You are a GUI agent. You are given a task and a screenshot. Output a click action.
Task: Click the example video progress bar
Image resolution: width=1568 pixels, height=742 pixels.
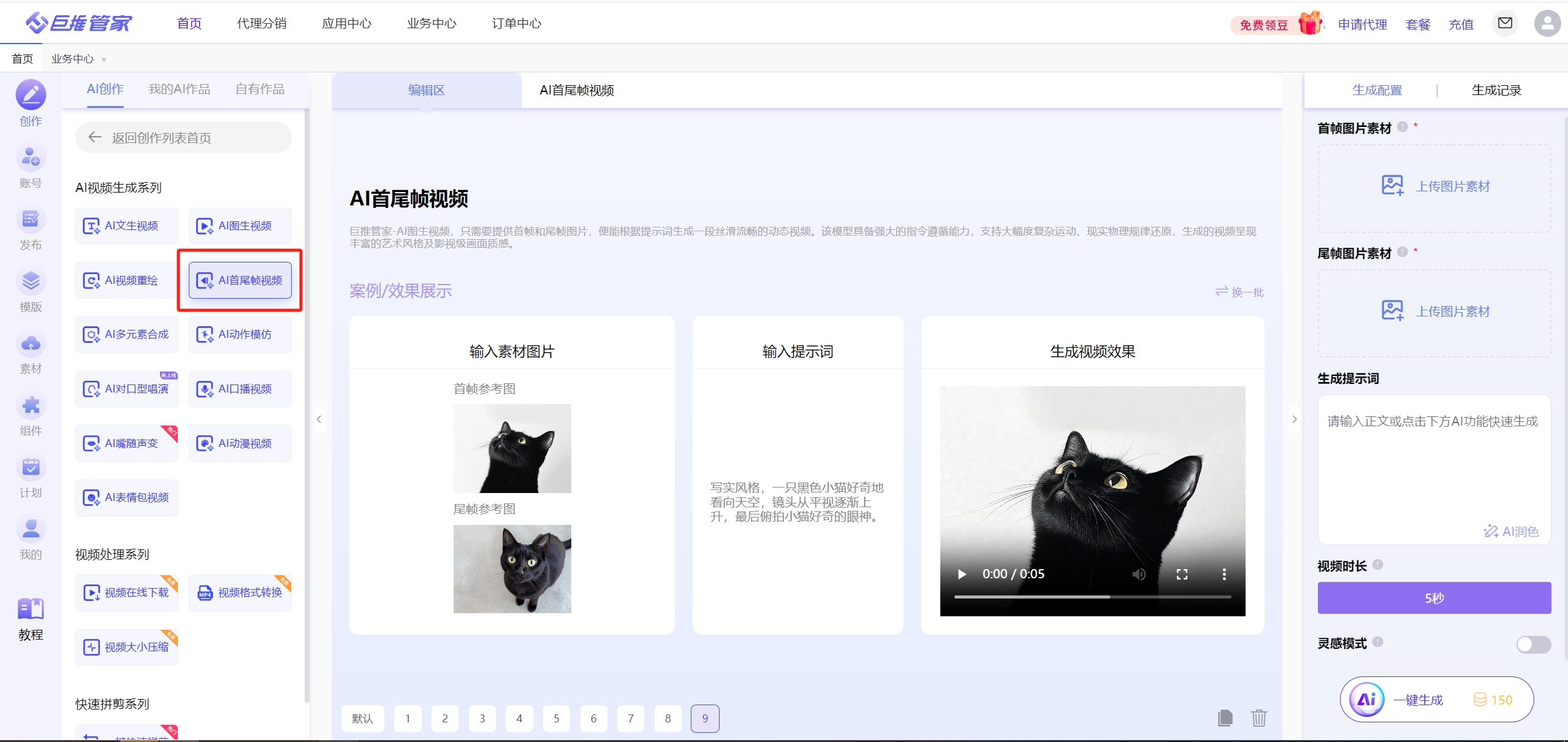click(x=1092, y=597)
